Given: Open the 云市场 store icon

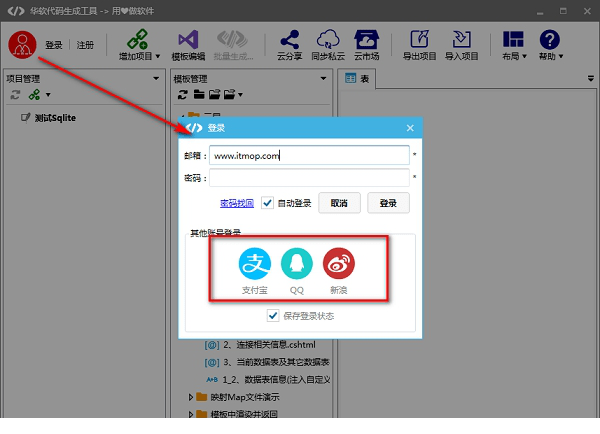Looking at the screenshot, I should [367, 39].
